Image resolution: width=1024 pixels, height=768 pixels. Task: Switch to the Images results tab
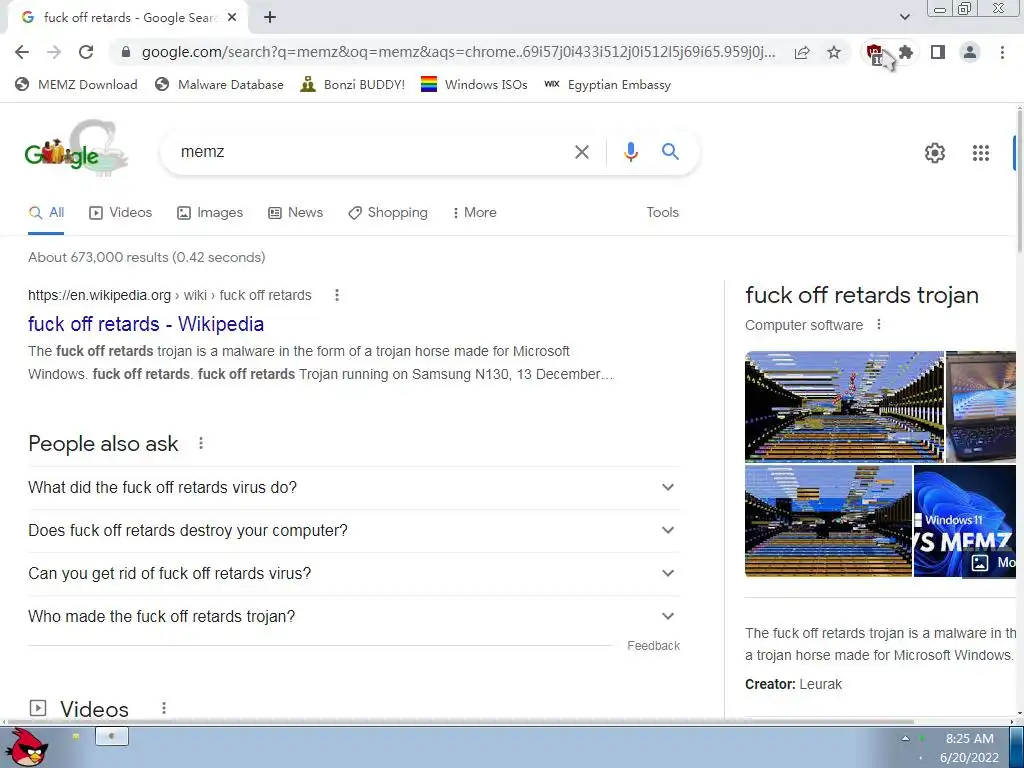click(210, 213)
